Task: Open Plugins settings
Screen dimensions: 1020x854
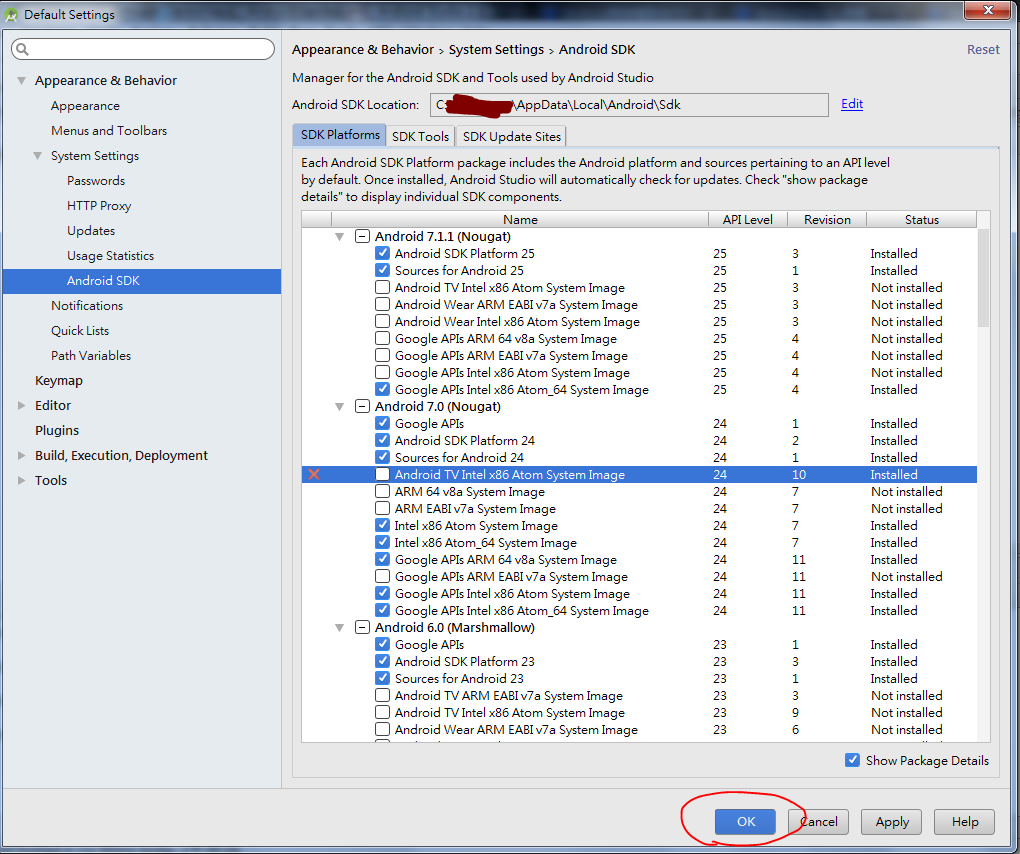Action: pyautogui.click(x=57, y=431)
